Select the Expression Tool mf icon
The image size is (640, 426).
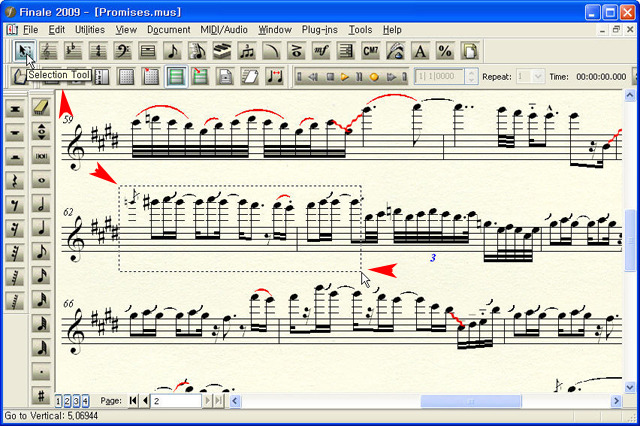pyautogui.click(x=321, y=51)
